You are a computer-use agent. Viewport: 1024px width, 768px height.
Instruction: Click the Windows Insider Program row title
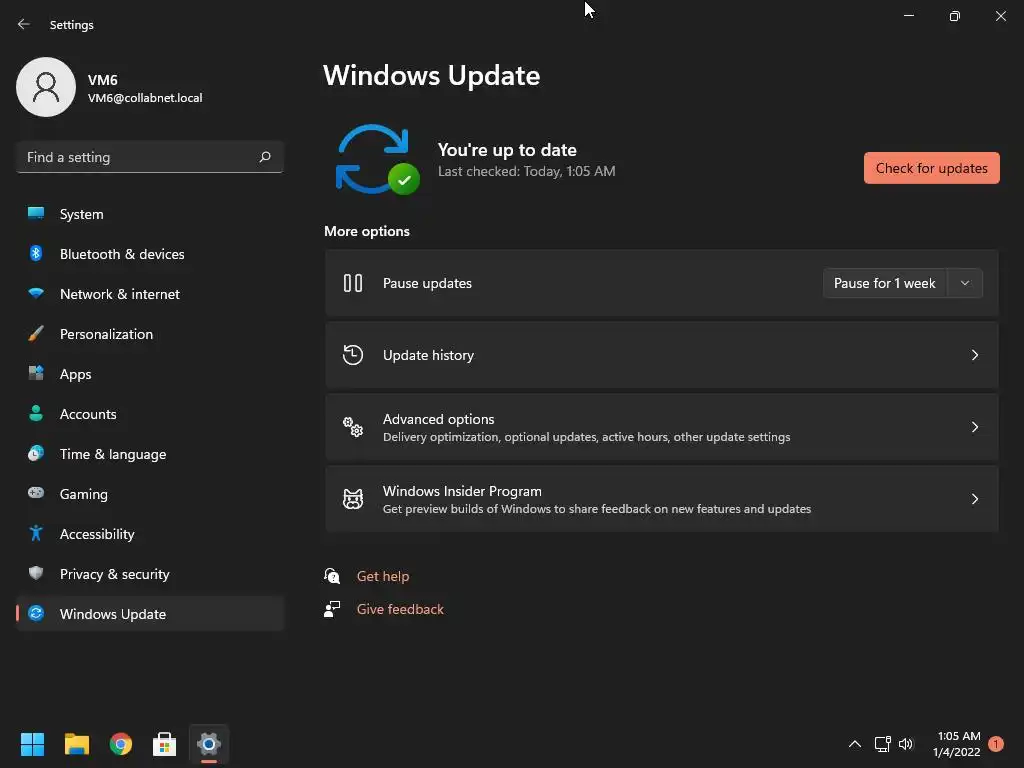[462, 491]
